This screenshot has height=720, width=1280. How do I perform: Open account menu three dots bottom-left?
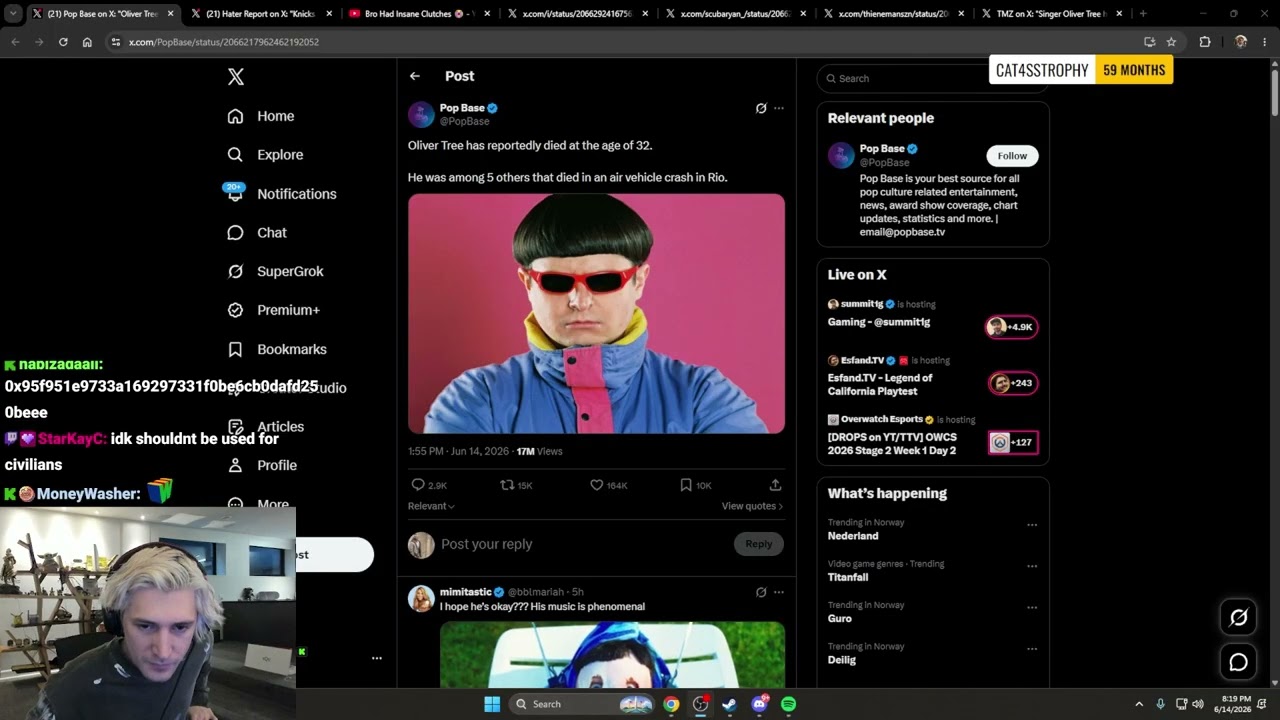pos(377,658)
